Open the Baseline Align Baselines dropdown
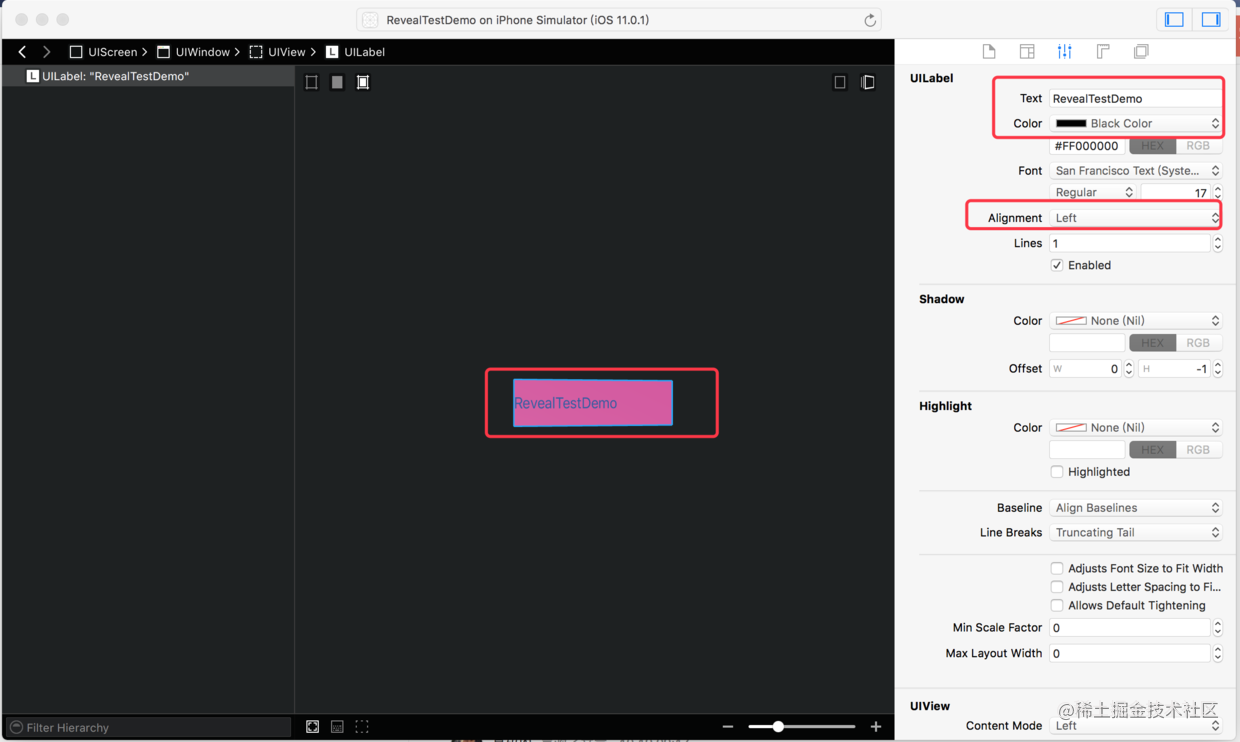1240x742 pixels. pos(1135,508)
